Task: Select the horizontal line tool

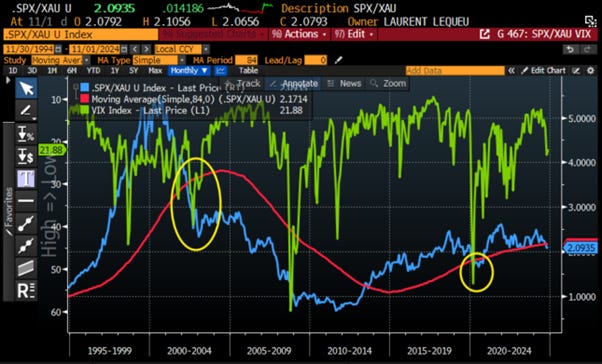Action: (x=26, y=201)
